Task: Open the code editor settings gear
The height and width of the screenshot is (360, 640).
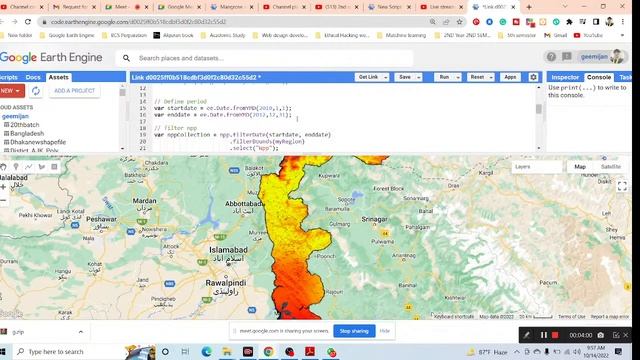Action: click(533, 77)
